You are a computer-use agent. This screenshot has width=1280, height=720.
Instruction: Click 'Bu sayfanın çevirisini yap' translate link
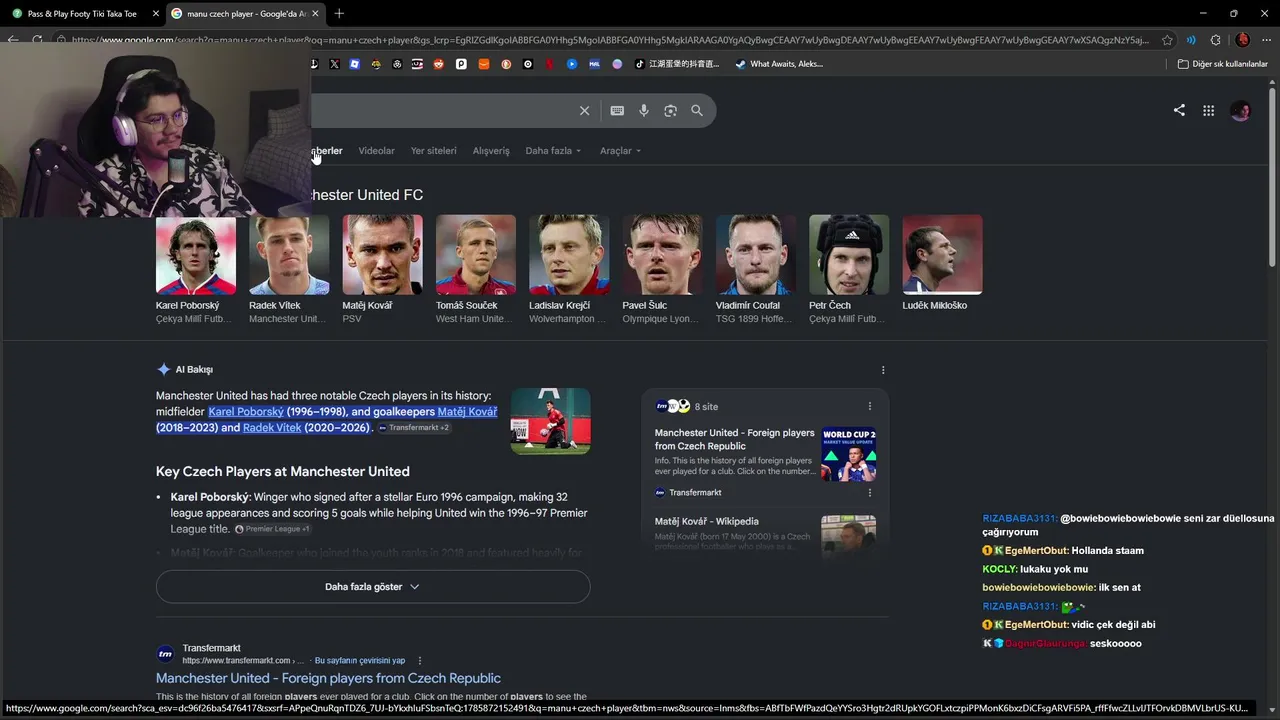click(360, 661)
